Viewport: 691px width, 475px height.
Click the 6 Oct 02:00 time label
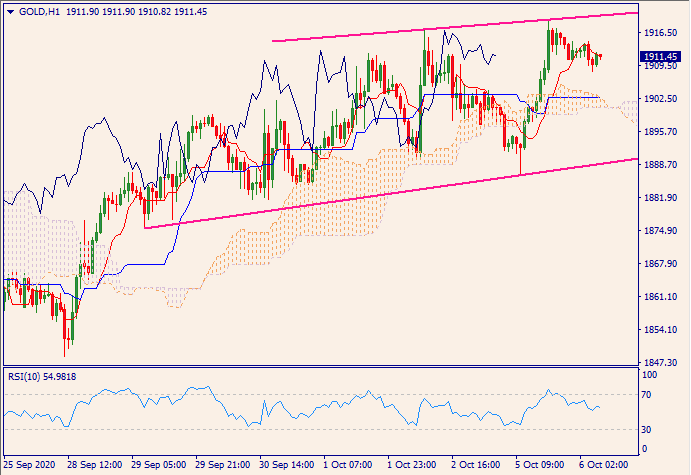click(607, 466)
